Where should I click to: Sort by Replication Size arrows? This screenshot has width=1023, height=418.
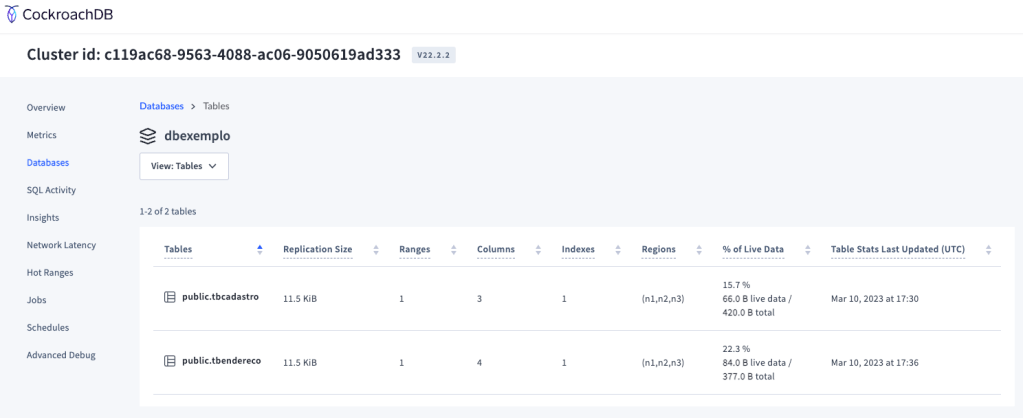pos(376,249)
